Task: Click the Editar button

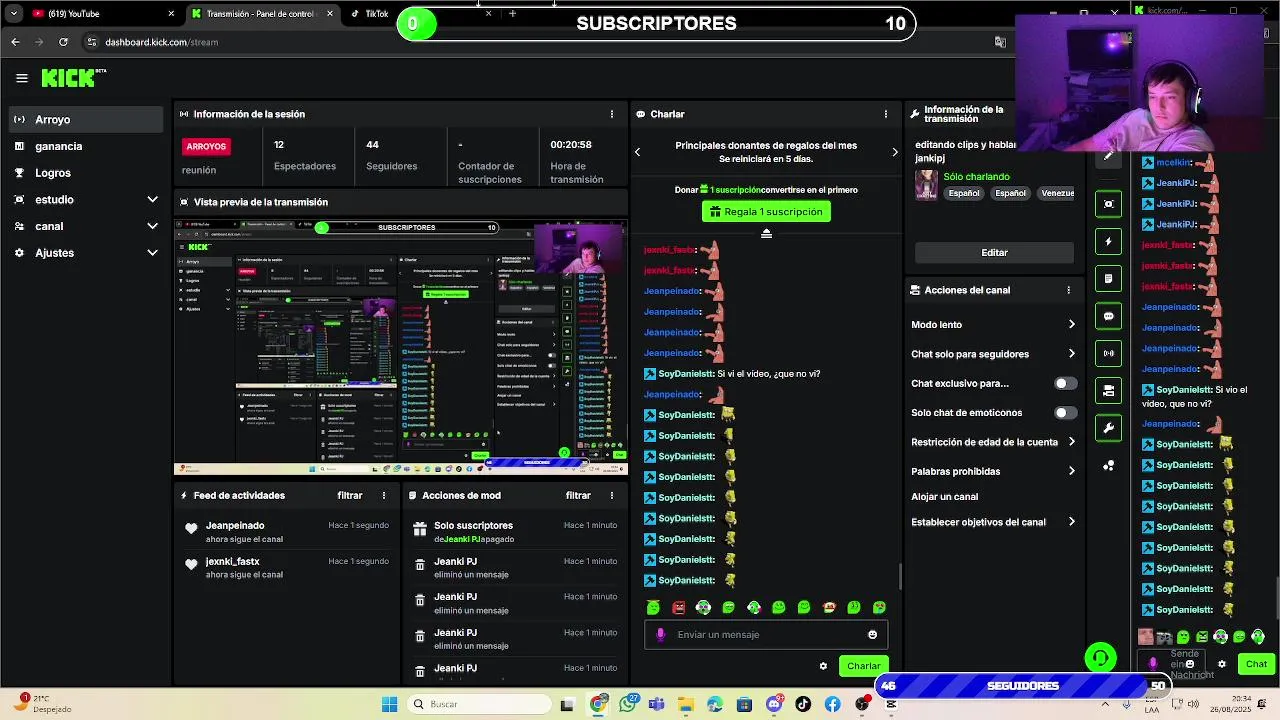Action: tap(994, 253)
